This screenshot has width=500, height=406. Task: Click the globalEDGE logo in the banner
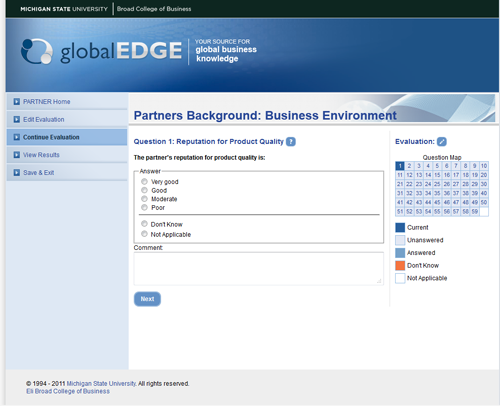(x=102, y=51)
